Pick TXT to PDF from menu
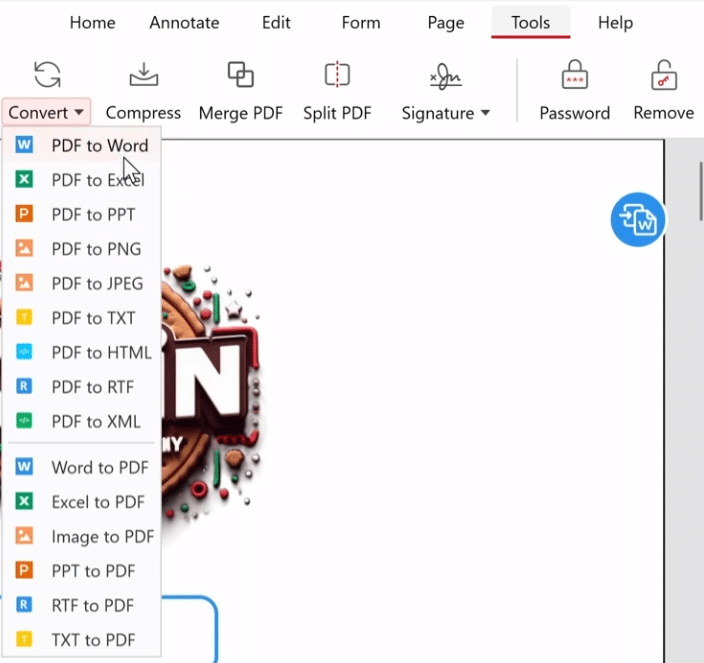Viewport: 704px width, 663px height. 82,640
